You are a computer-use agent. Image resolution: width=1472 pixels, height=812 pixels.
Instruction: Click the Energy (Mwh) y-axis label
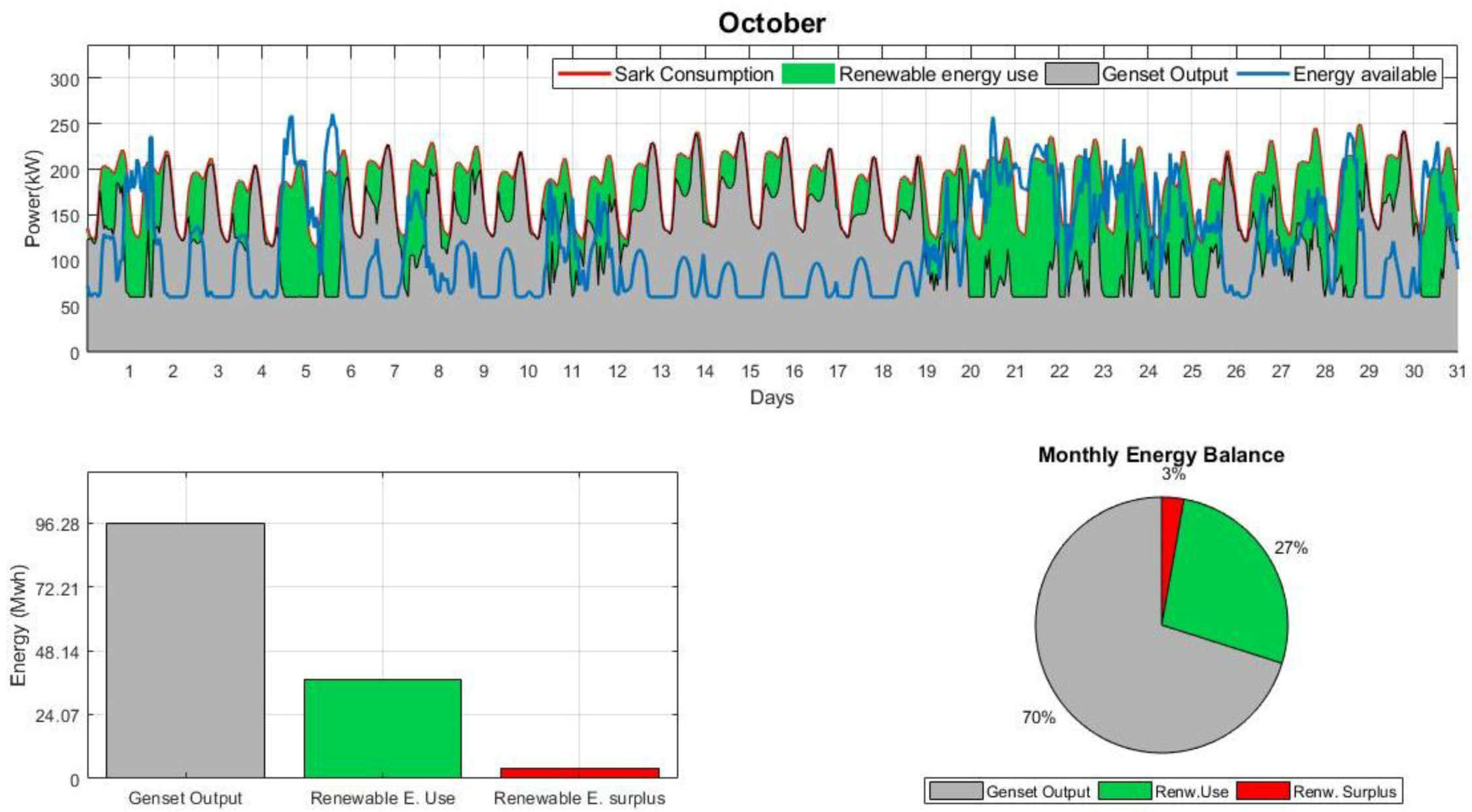coord(18,625)
